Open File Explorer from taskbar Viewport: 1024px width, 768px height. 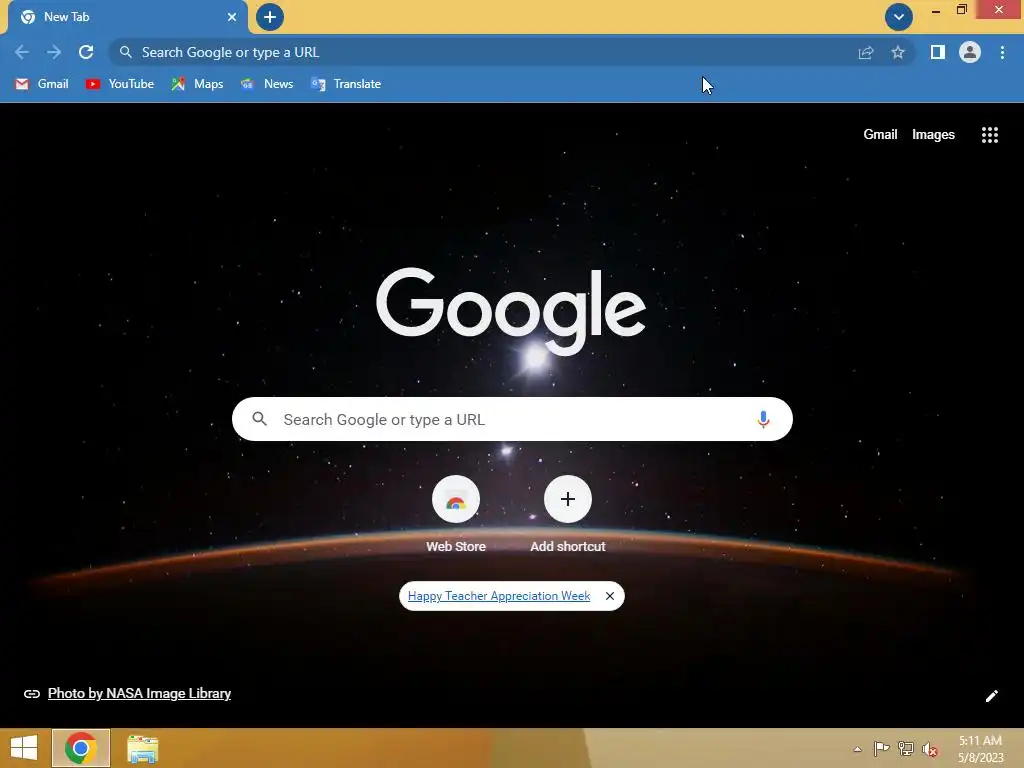(142, 748)
